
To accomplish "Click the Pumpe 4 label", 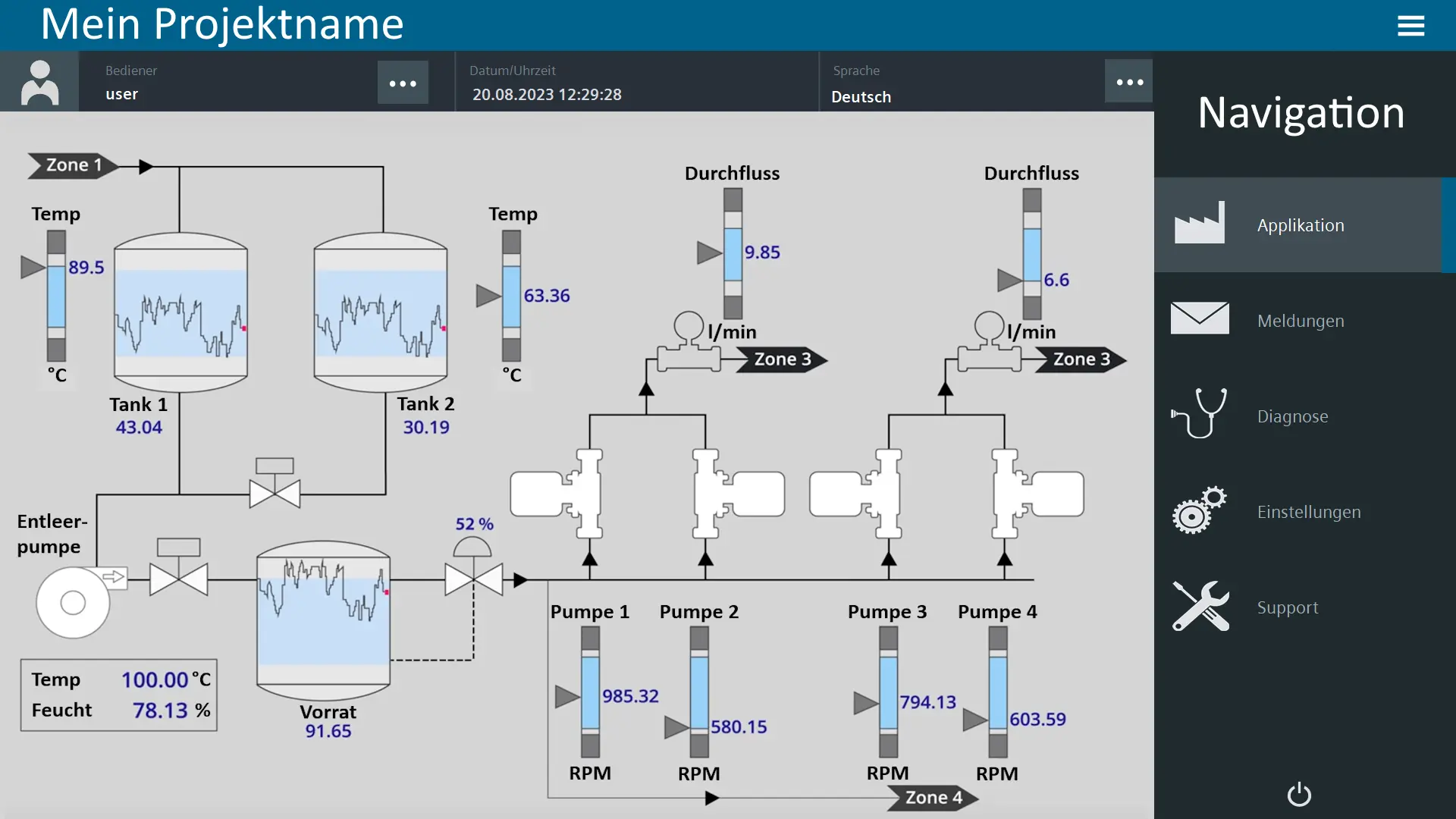I will (x=997, y=612).
